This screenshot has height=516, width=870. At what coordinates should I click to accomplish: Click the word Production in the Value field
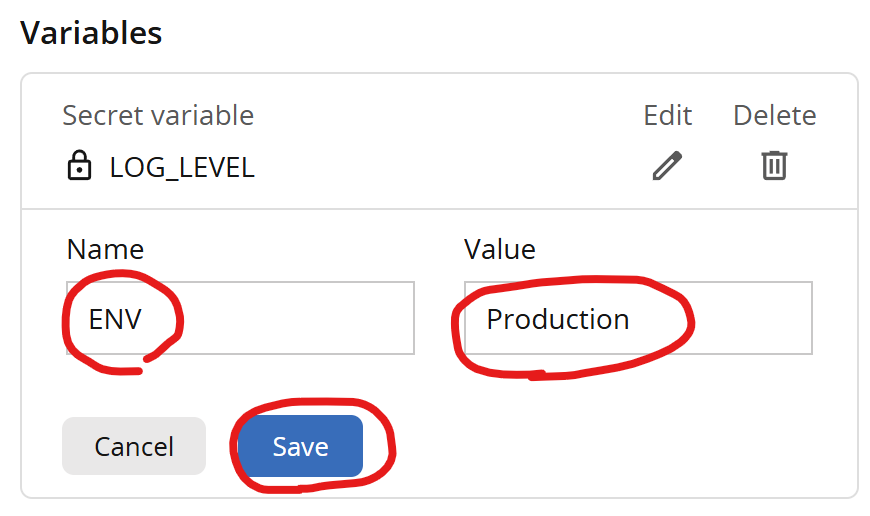click(x=557, y=319)
